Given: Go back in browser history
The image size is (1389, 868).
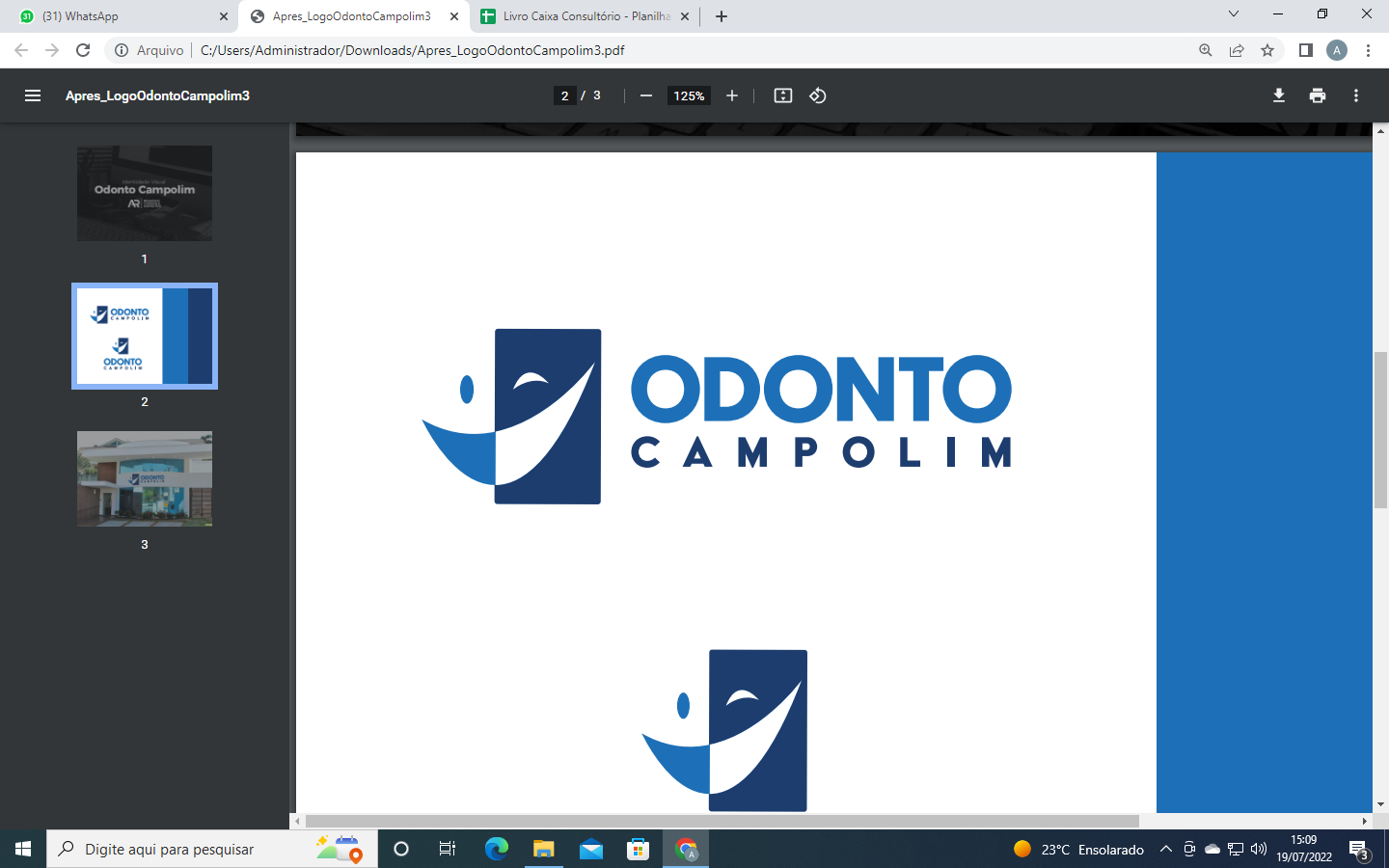Looking at the screenshot, I should coord(21,50).
